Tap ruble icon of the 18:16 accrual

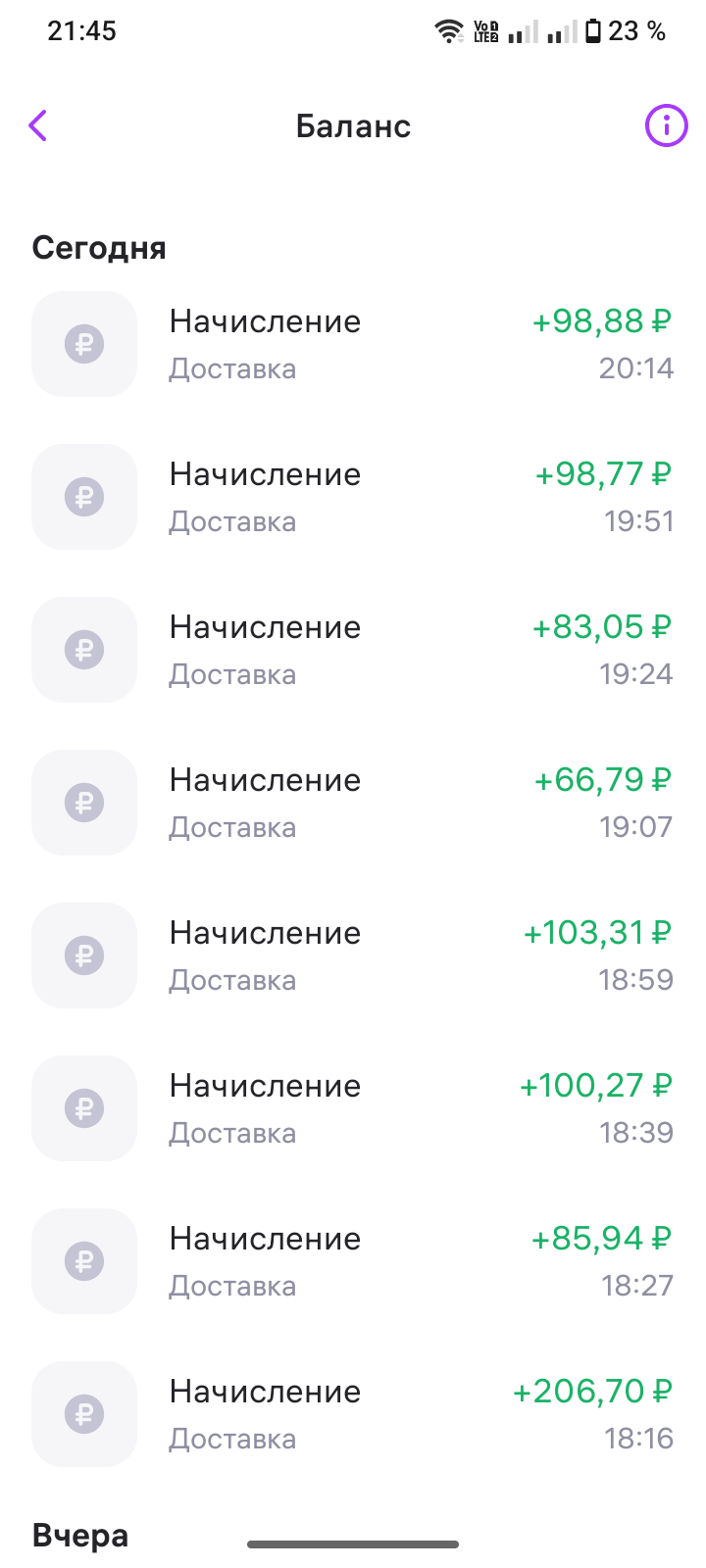pos(84,1414)
